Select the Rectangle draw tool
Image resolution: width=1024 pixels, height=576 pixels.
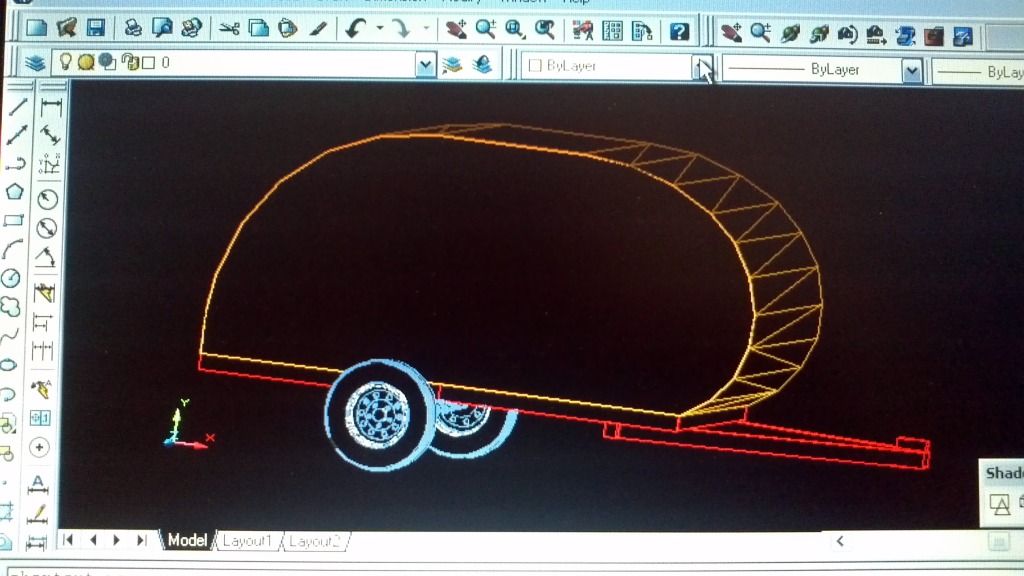coord(14,221)
